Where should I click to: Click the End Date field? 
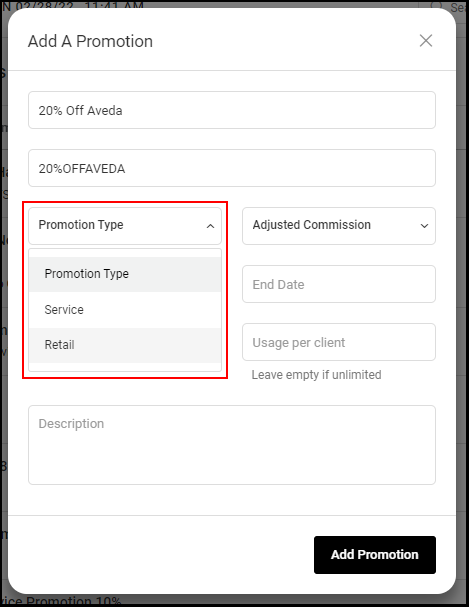click(339, 284)
